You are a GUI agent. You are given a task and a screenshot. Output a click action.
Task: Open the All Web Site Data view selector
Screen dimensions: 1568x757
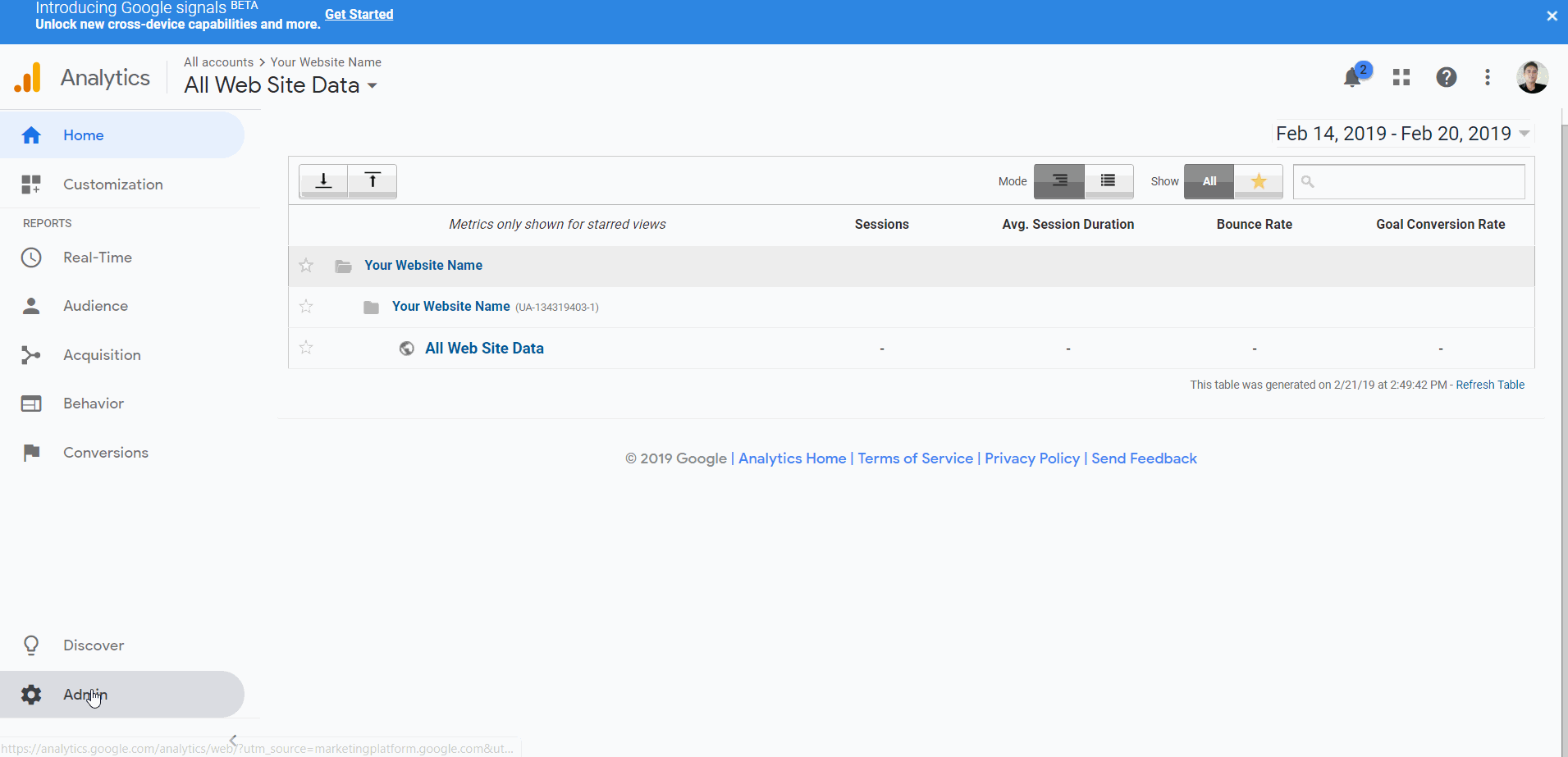tap(280, 85)
